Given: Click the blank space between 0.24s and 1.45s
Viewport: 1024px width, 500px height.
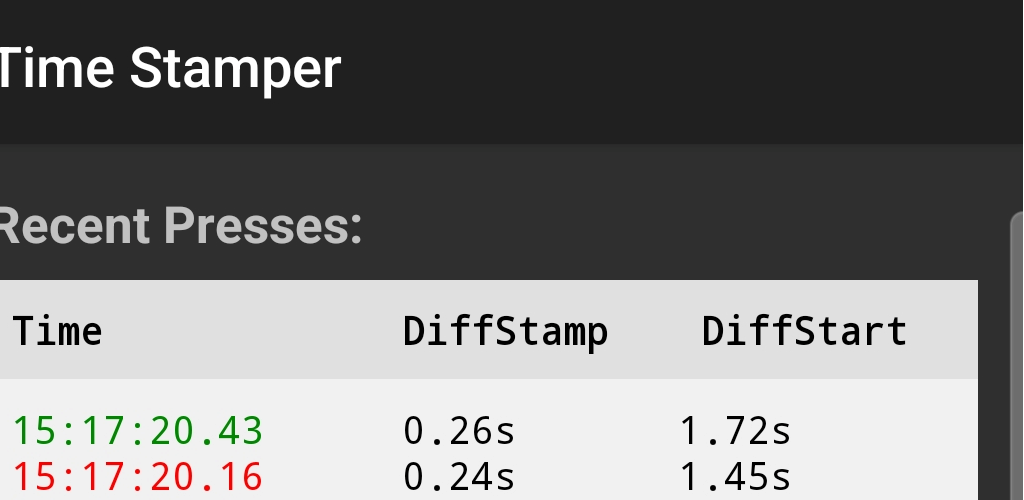Looking at the screenshot, I should coord(598,477).
